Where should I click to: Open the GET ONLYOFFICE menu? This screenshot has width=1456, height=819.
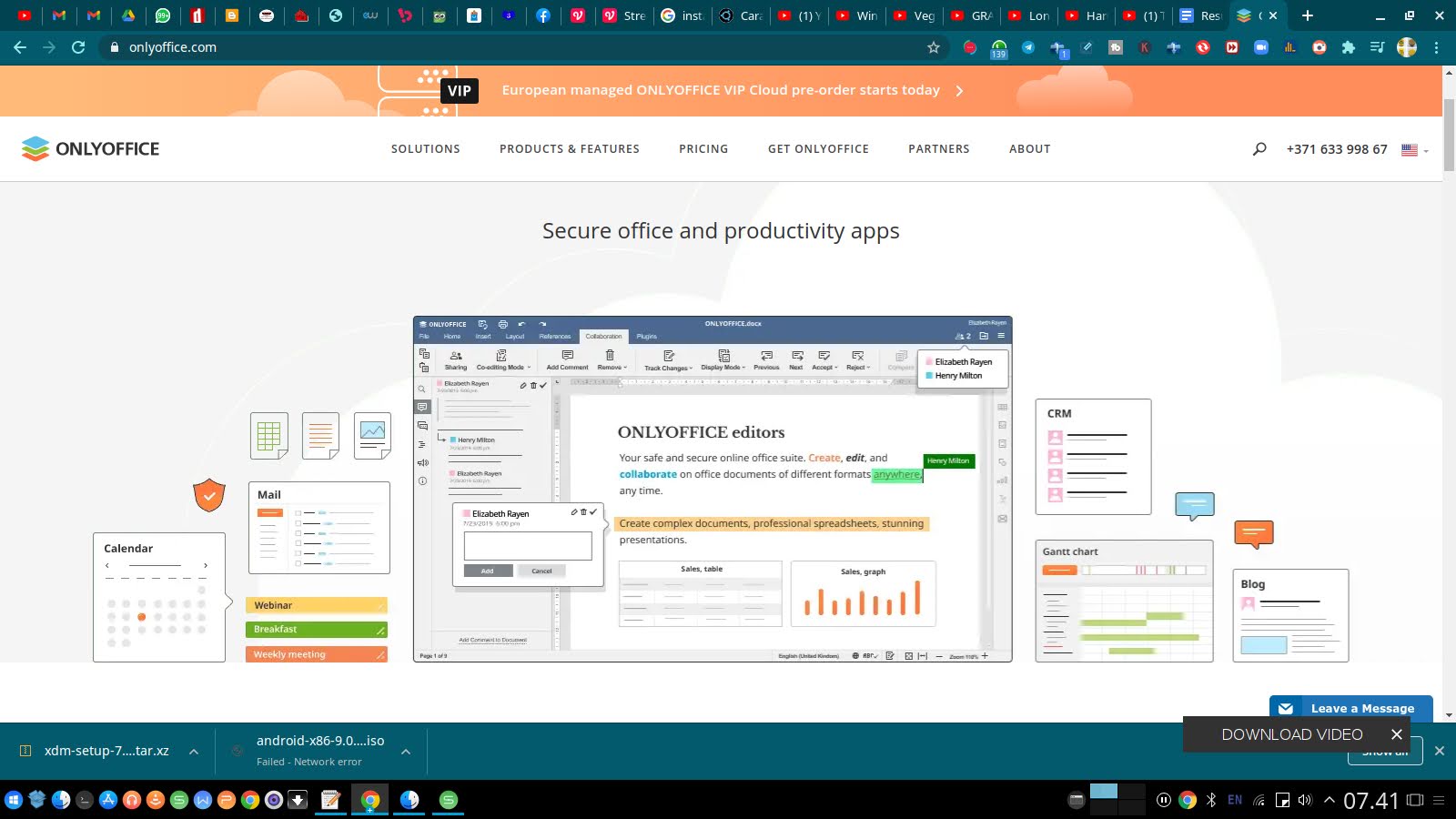(x=818, y=148)
